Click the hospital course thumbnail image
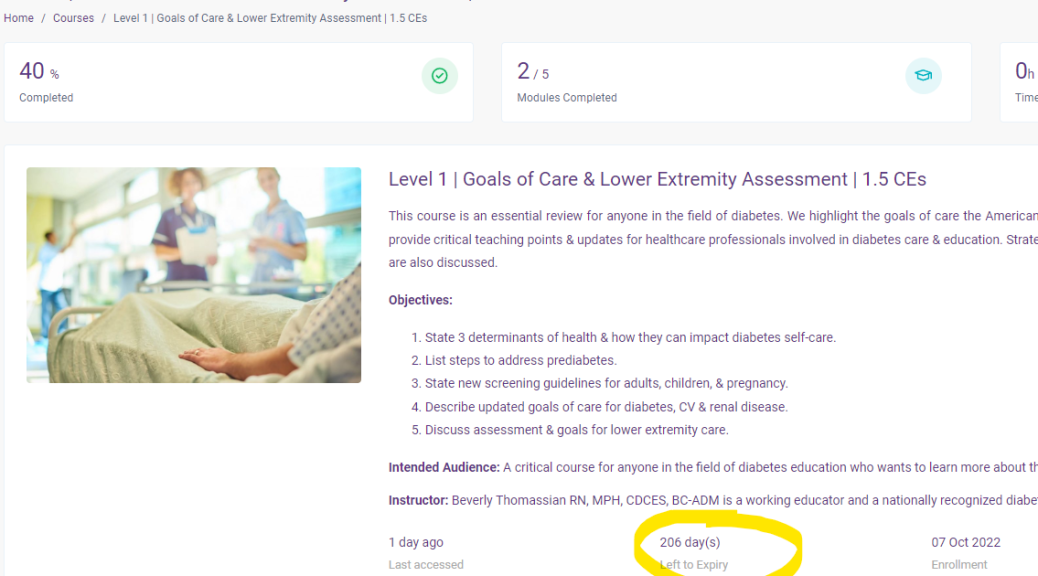 pos(194,275)
